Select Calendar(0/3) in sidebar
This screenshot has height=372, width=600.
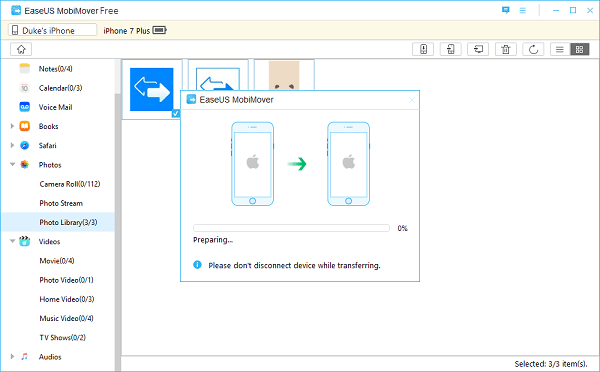60,88
